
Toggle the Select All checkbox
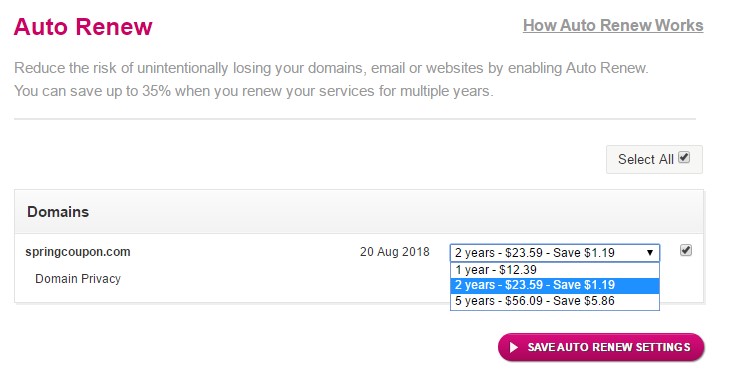tap(684, 157)
